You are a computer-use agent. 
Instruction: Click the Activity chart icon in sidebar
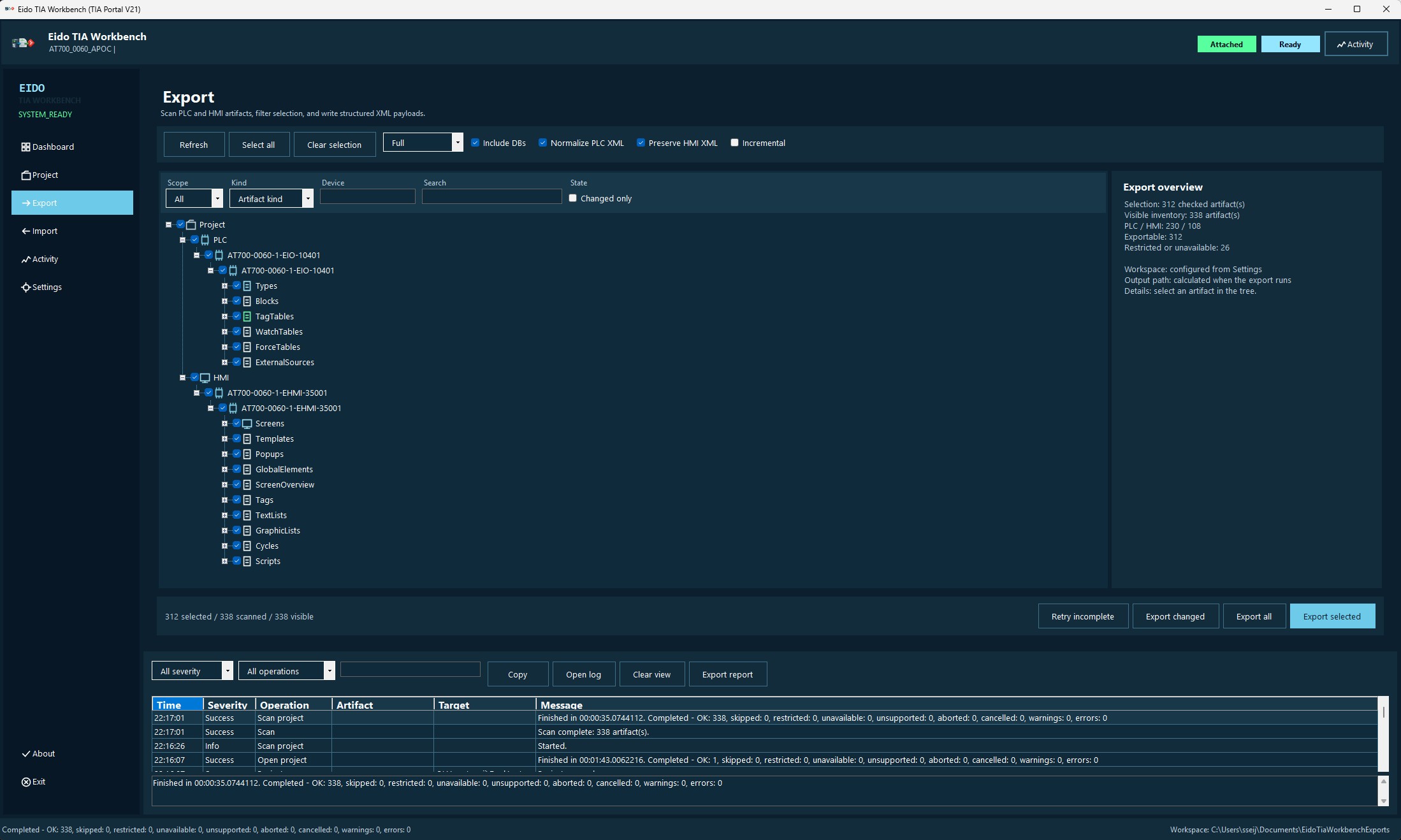[25, 259]
